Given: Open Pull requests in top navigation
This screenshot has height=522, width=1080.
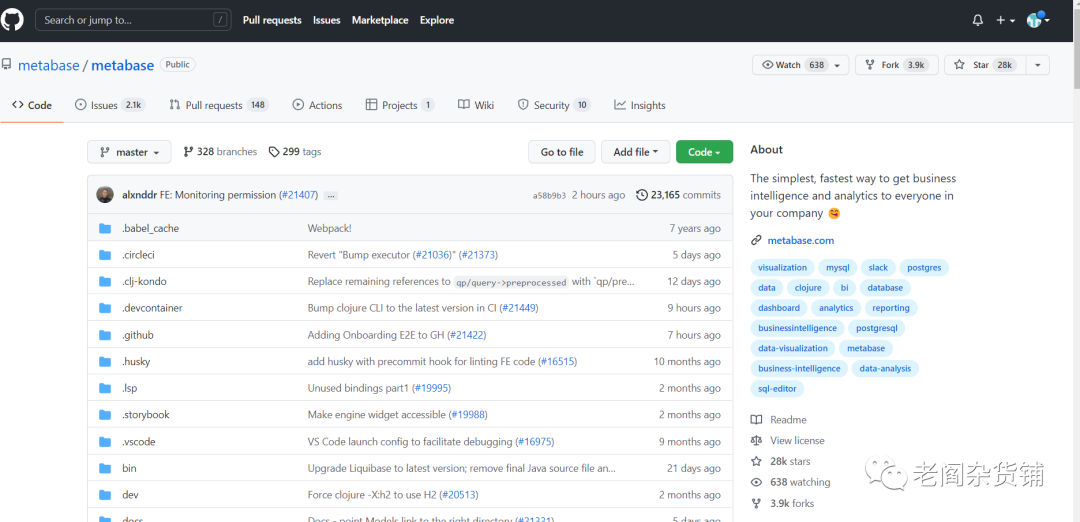Looking at the screenshot, I should click(272, 20).
